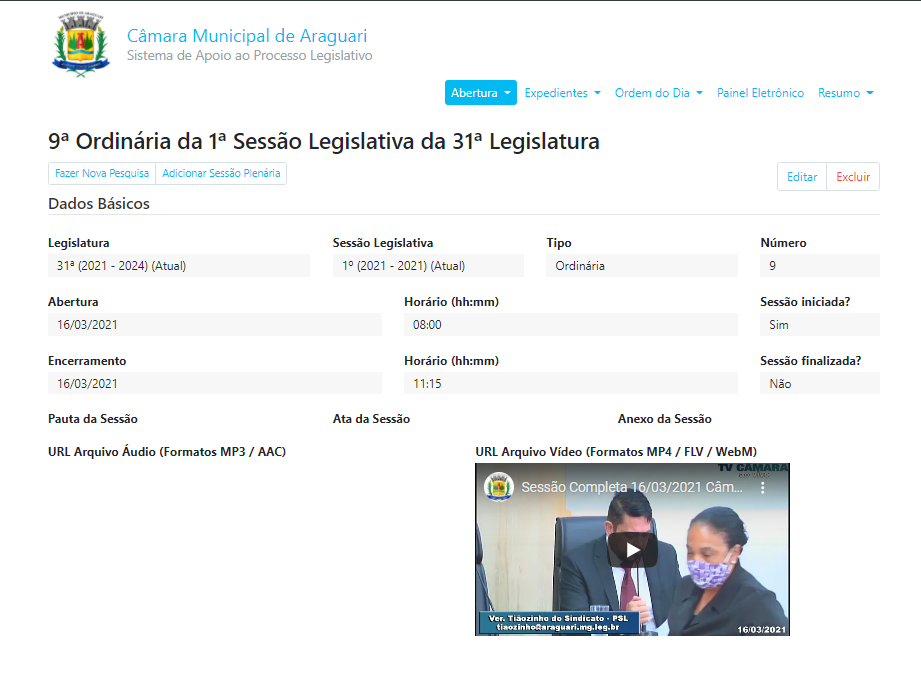Viewport: 921px width, 698px height.
Task: Click Fazer Nova Pesquisa button
Action: [x=102, y=174]
